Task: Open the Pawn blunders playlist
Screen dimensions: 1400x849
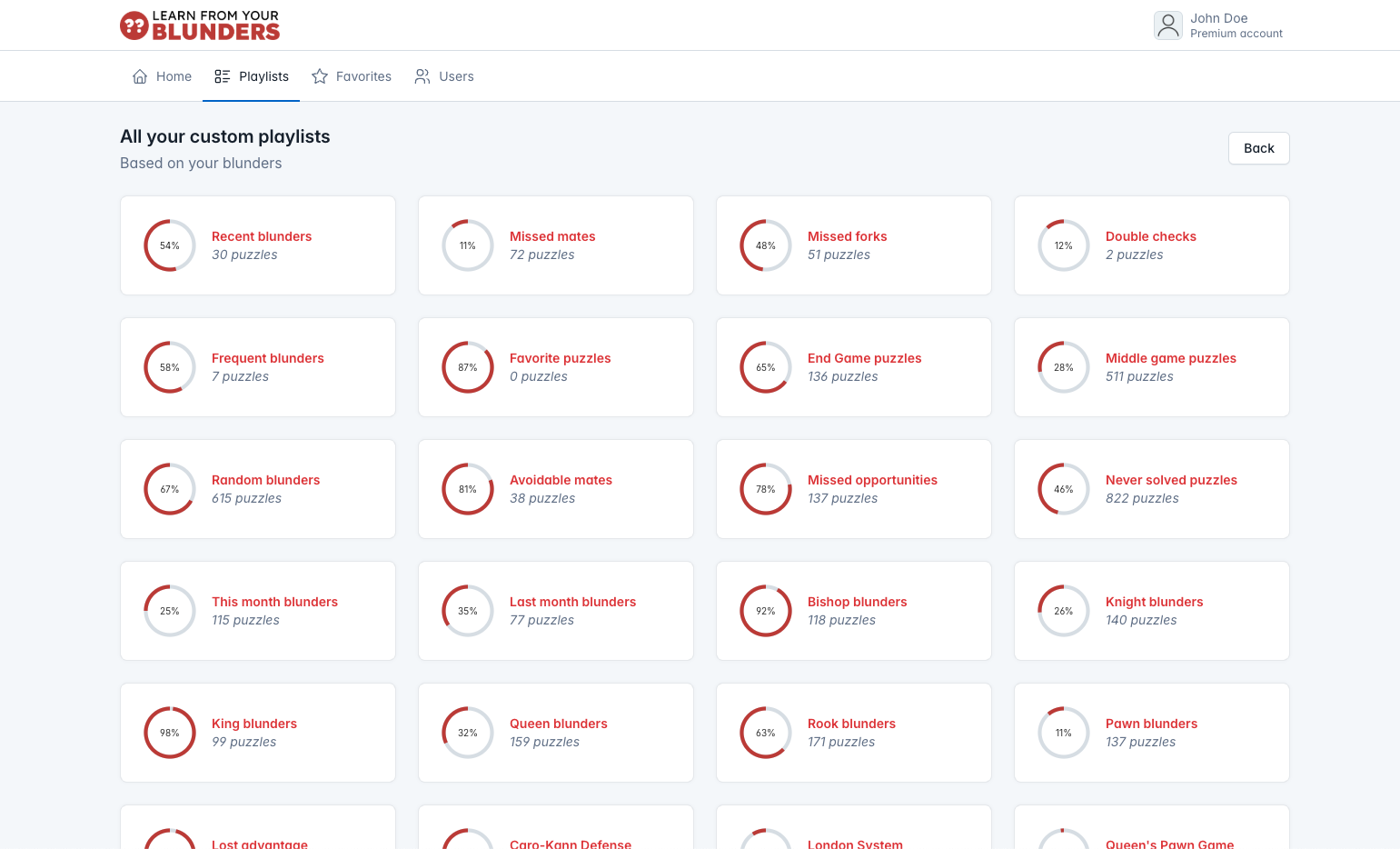Action: (1152, 733)
